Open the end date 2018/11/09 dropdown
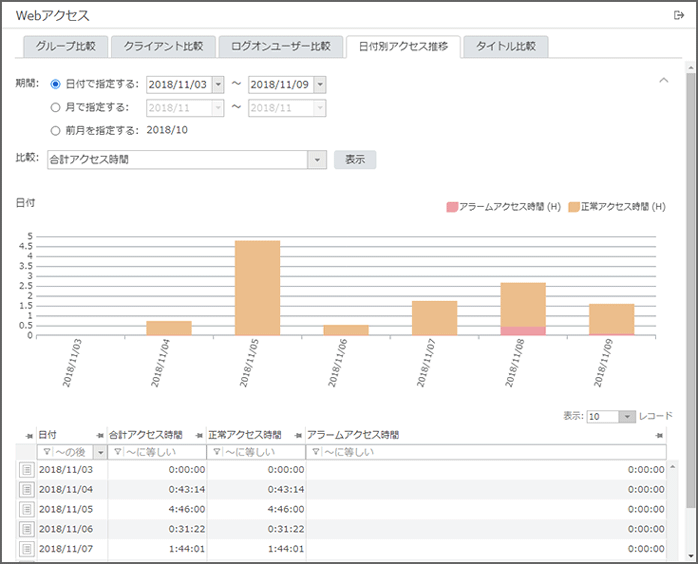 tap(319, 84)
